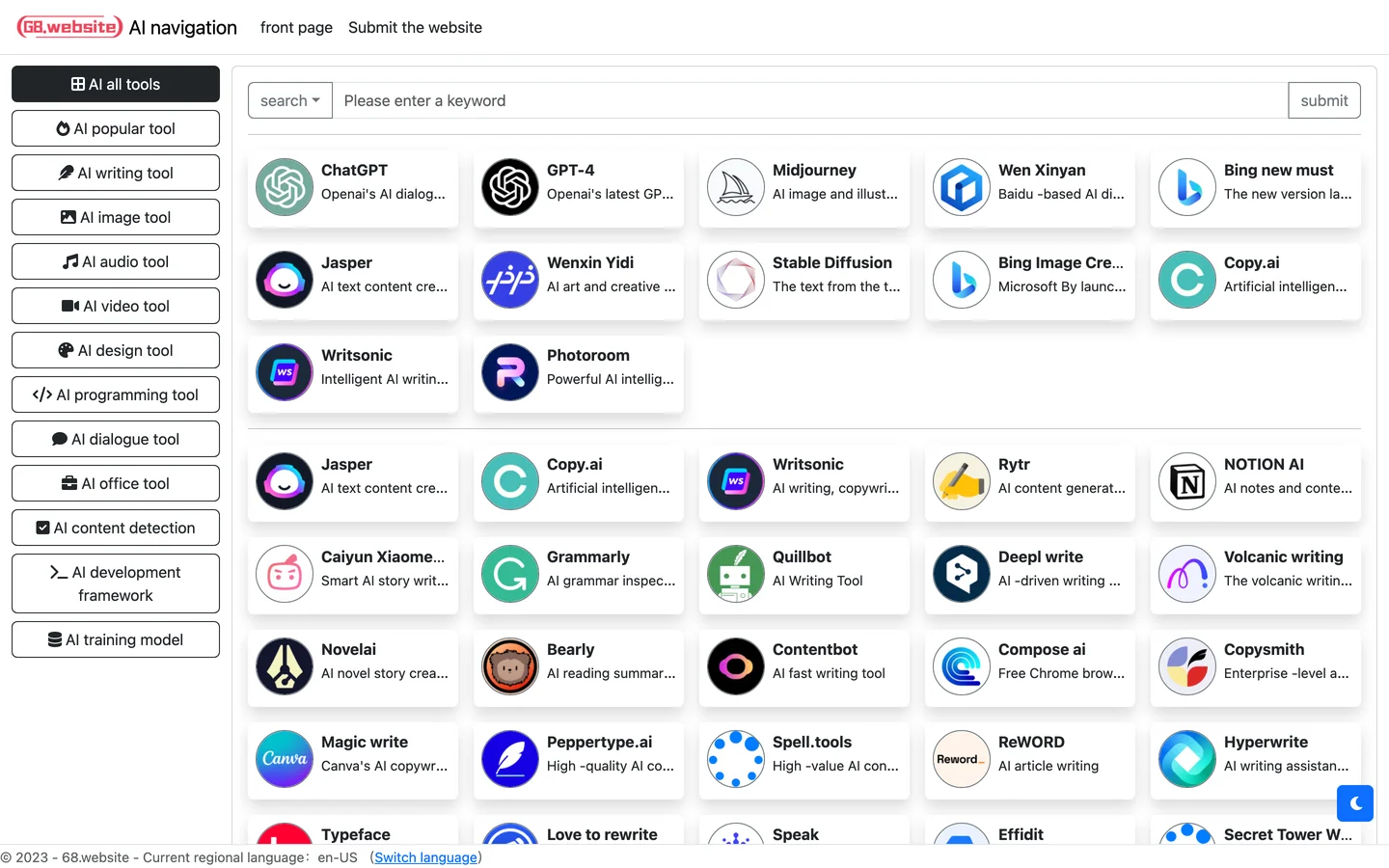Click the 'AI navigation' header title text
Image resolution: width=1389 pixels, height=868 pixels.
click(x=183, y=28)
